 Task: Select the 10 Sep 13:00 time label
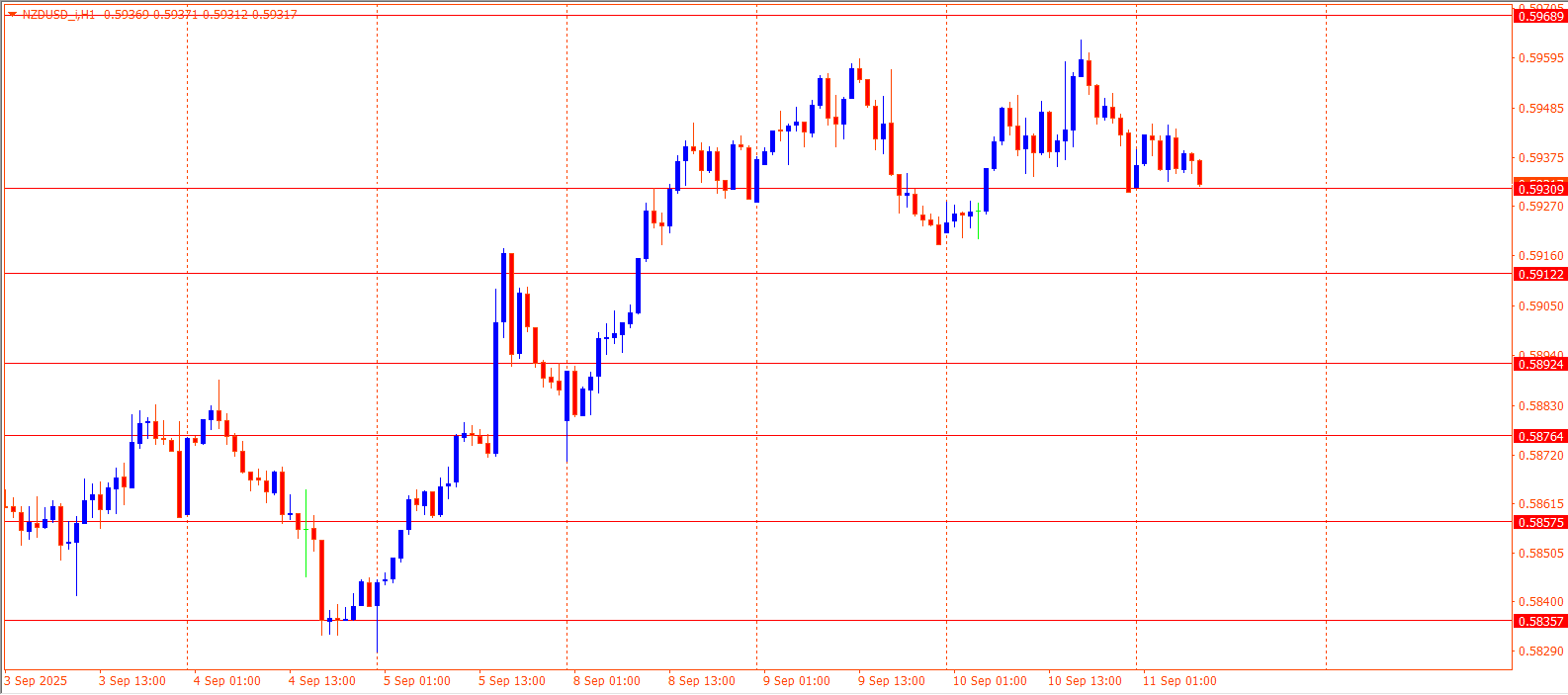coord(1085,681)
